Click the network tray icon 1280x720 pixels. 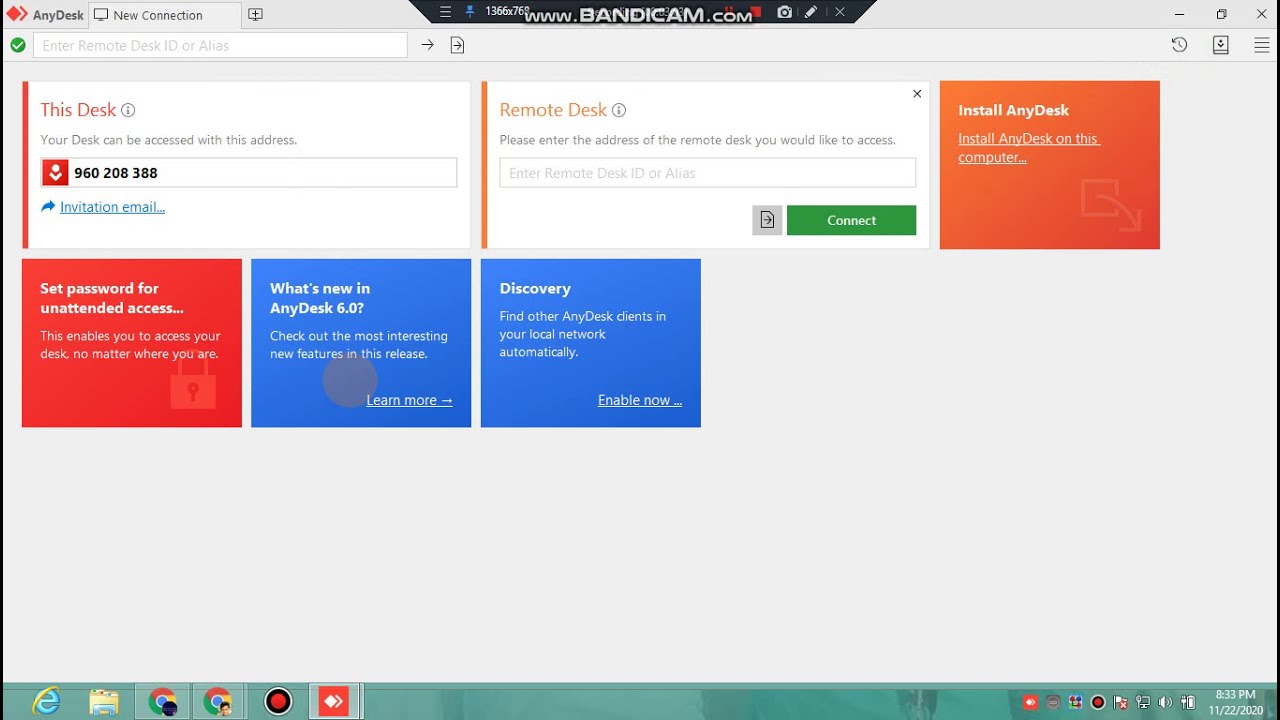pos(1143,702)
